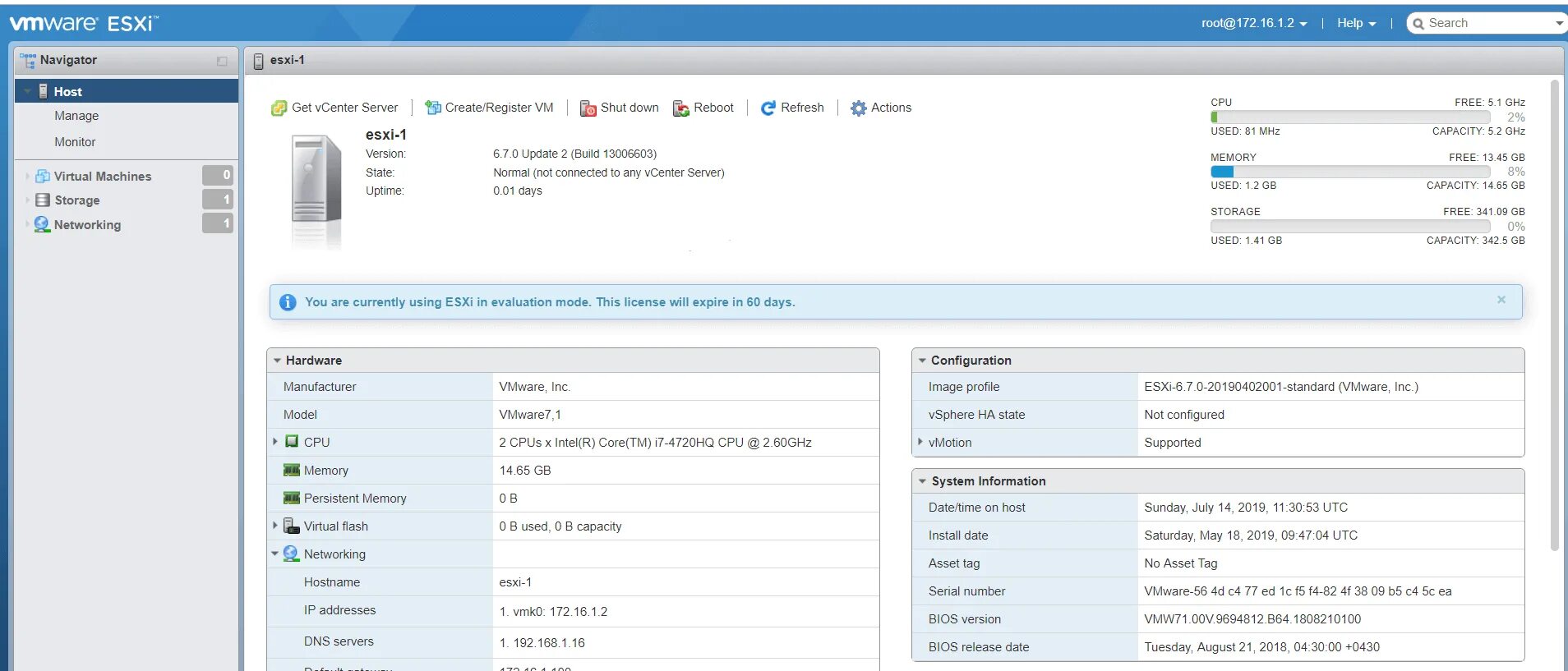1568x671 pixels.
Task: Minimize the Navigator panel with its corner icon
Action: pos(222,61)
